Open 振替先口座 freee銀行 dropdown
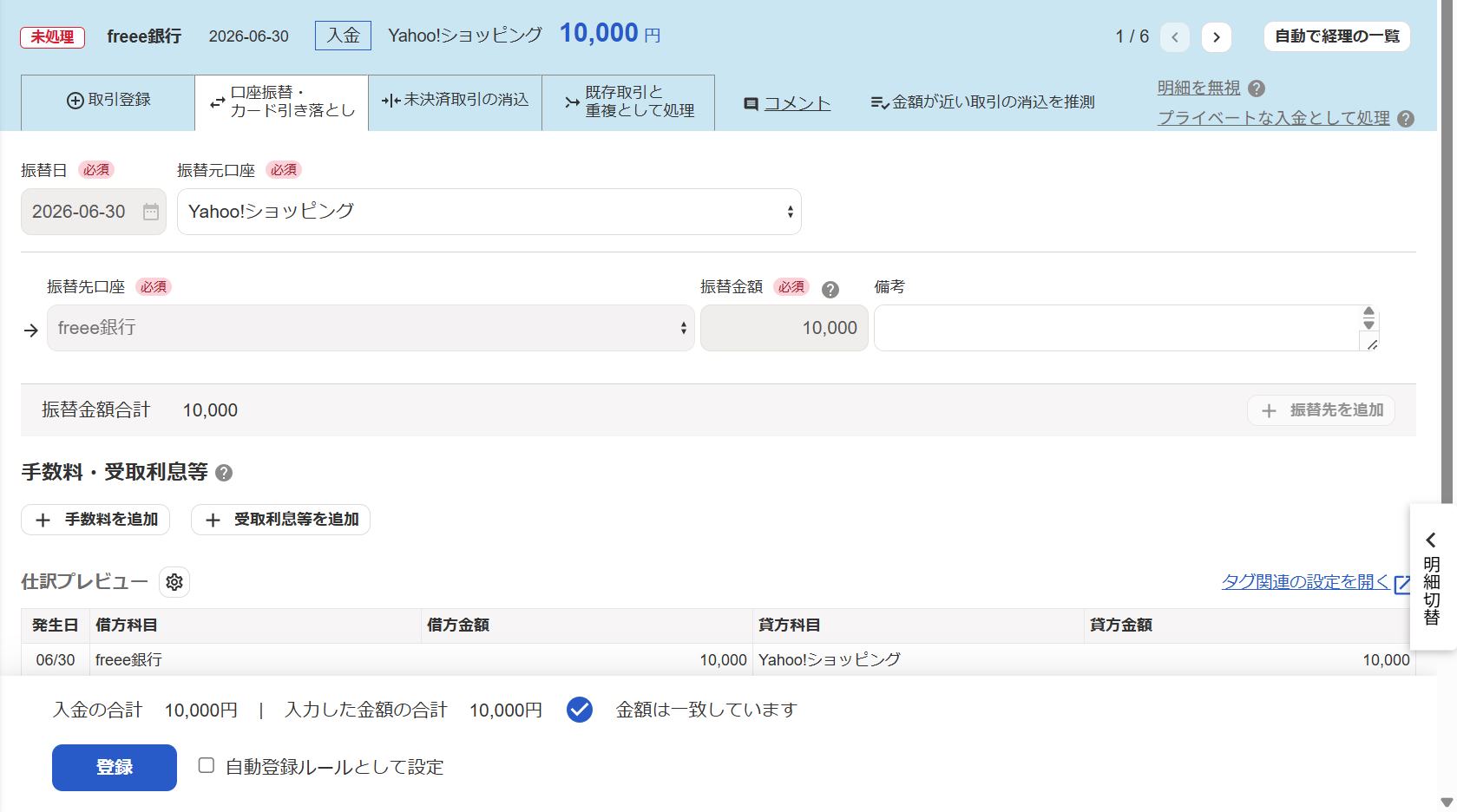The image size is (1457, 812). point(371,328)
